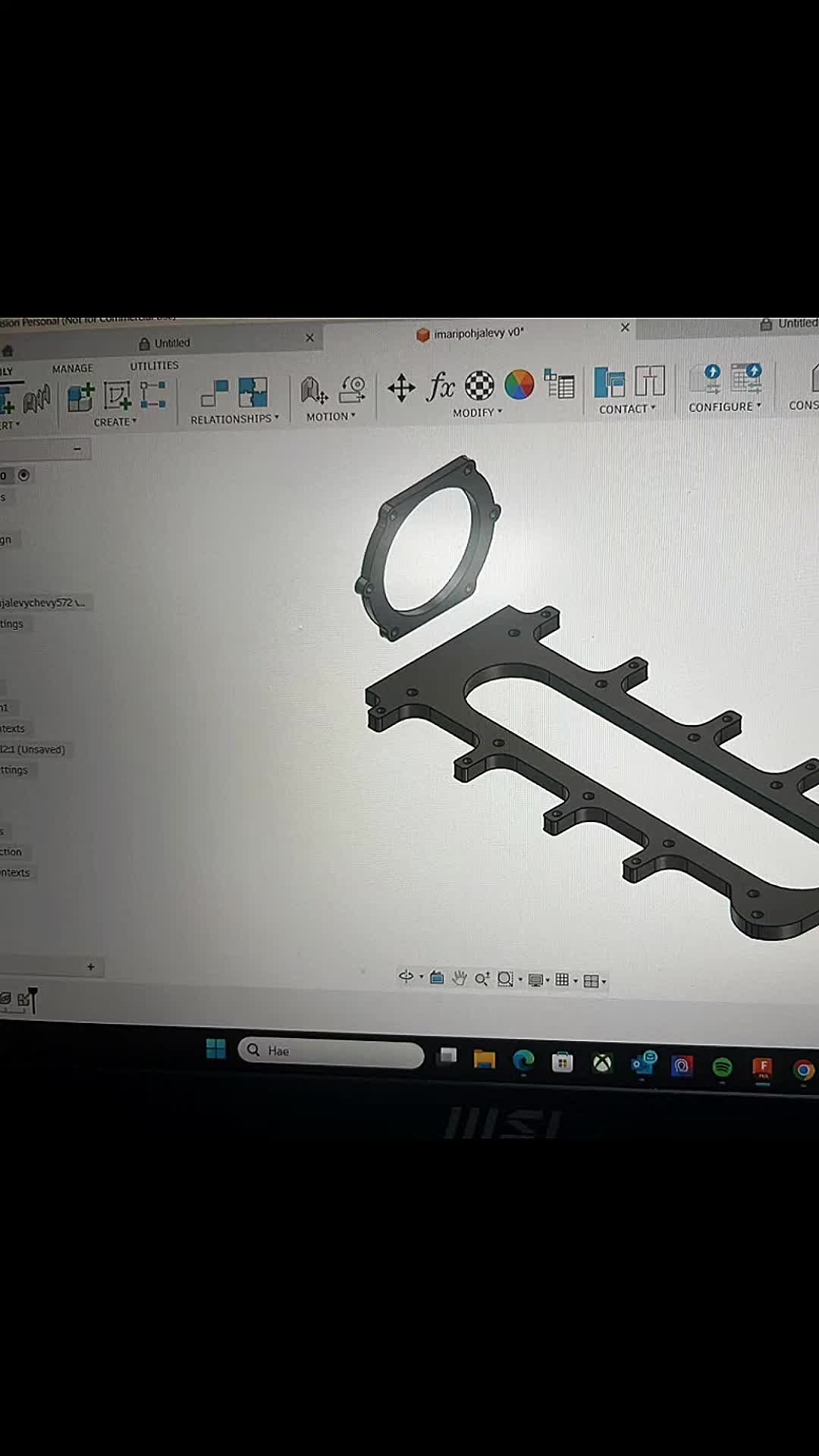Switch to the rightmost Untitled document tab
This screenshot has width=819, height=1456.
pyautogui.click(x=789, y=324)
